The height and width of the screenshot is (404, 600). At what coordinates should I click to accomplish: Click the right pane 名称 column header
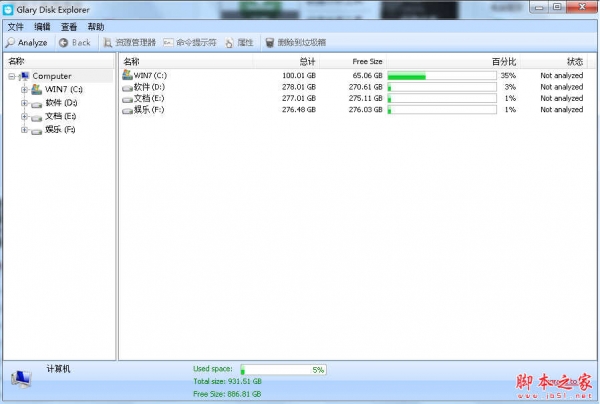pos(186,61)
